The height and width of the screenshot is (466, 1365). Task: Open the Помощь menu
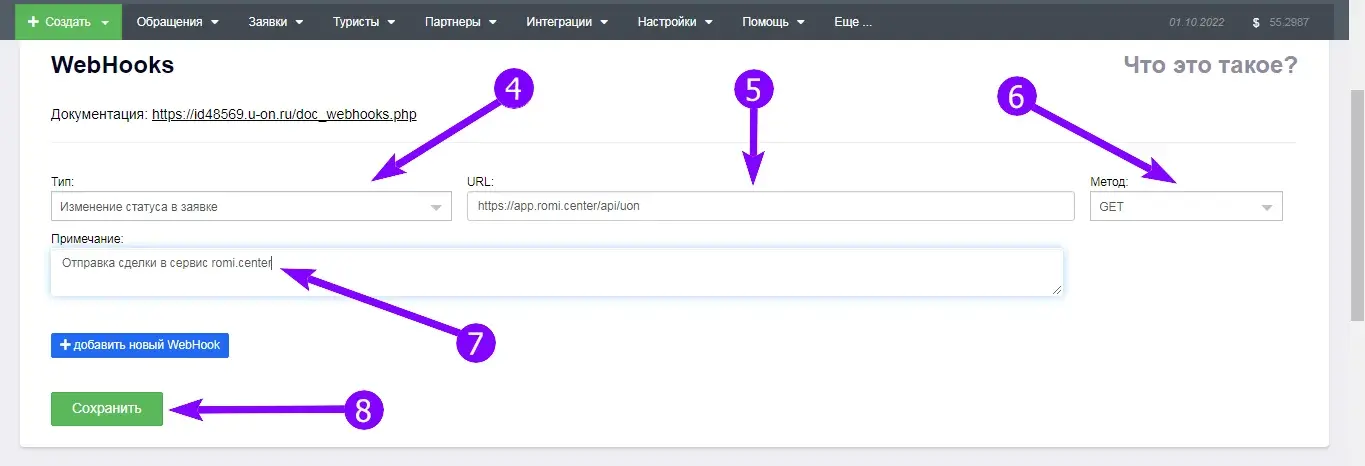pos(773,21)
